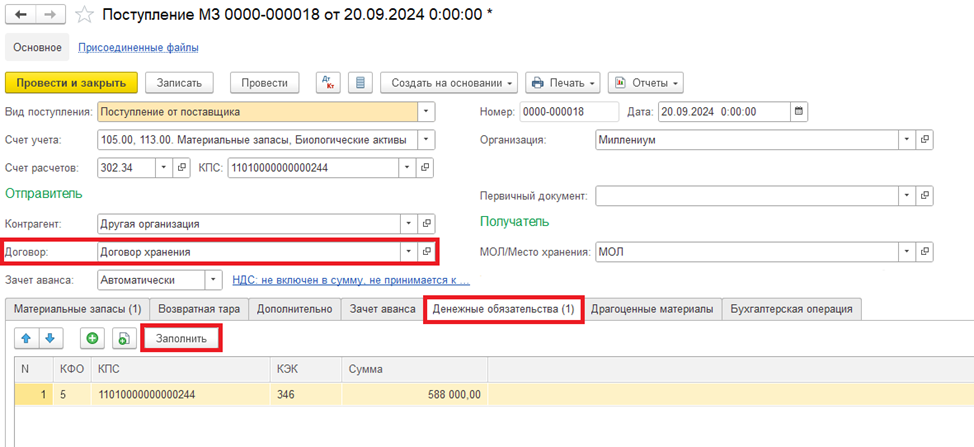
Task: Open the document journal list icon
Action: (360, 83)
